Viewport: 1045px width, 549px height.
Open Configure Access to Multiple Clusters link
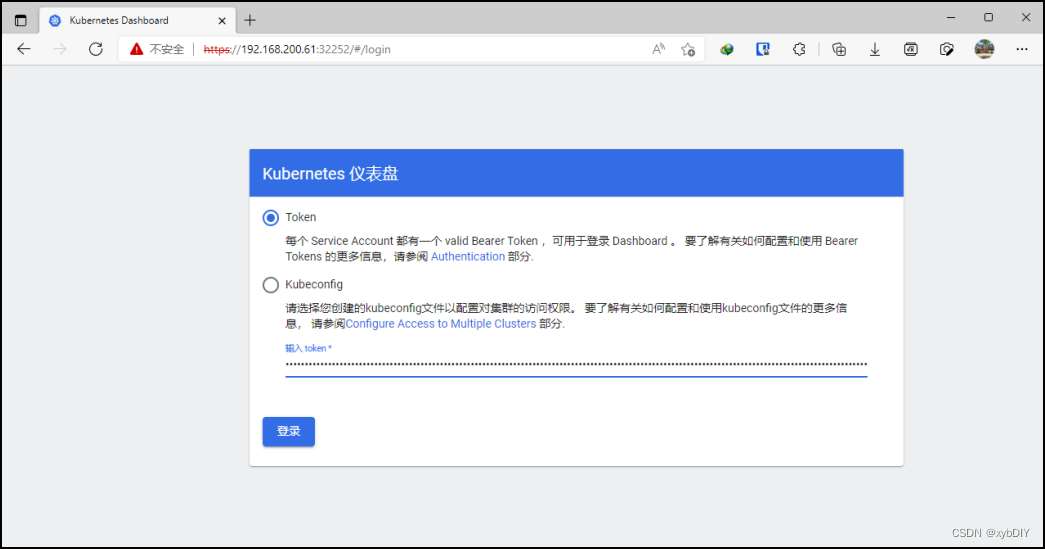pyautogui.click(x=441, y=324)
